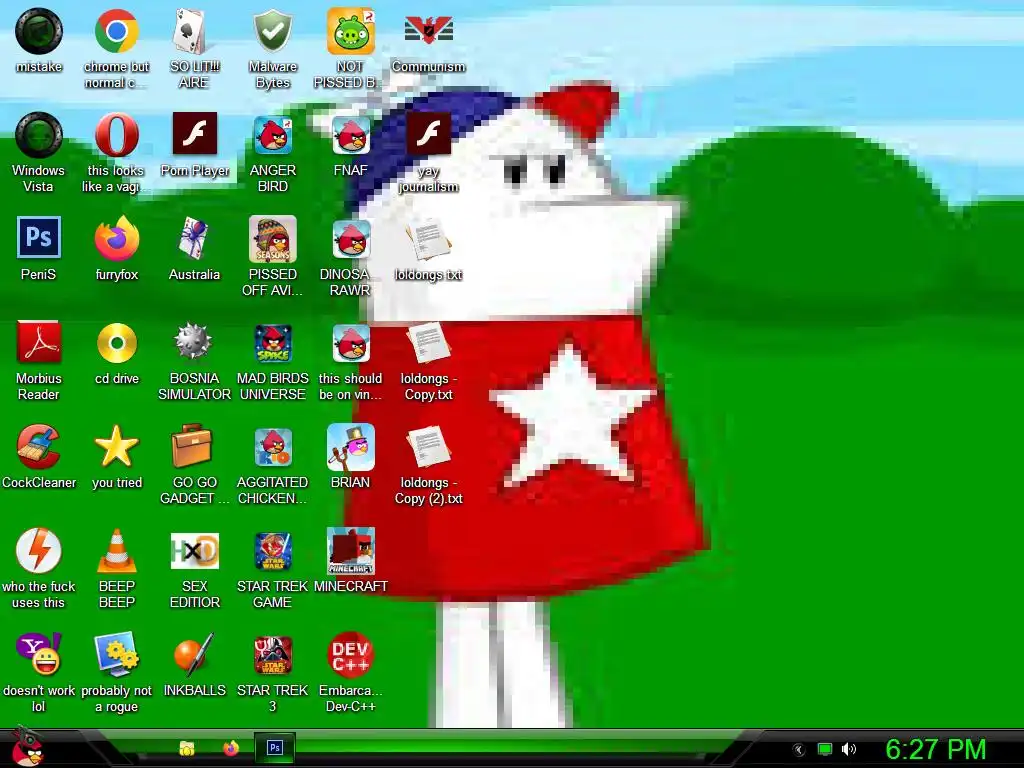
Task: Open the 'loldongs - Copy (2).txt' file
Action: click(x=428, y=447)
